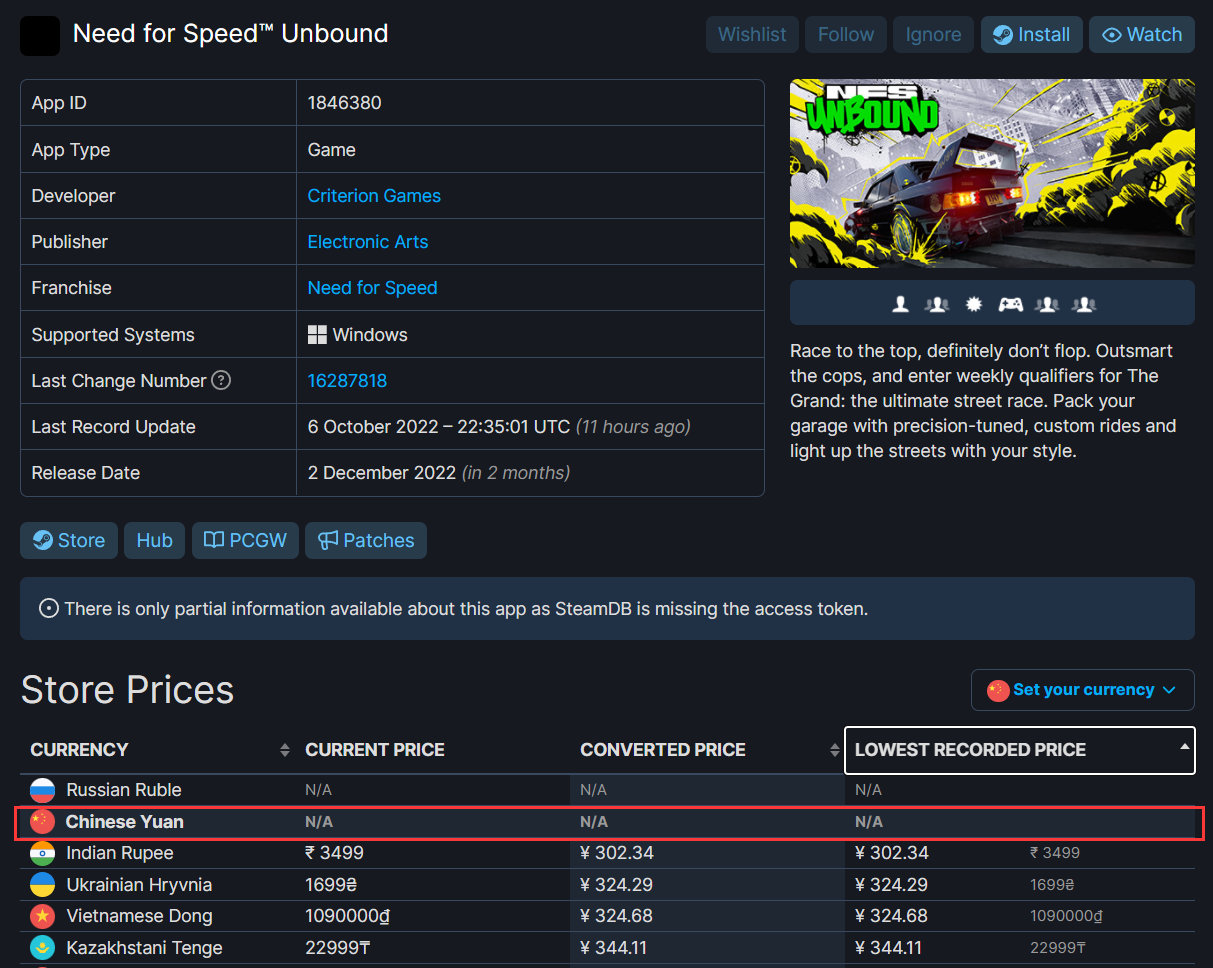Click the Ukrainian flag icon

pyautogui.click(x=42, y=885)
